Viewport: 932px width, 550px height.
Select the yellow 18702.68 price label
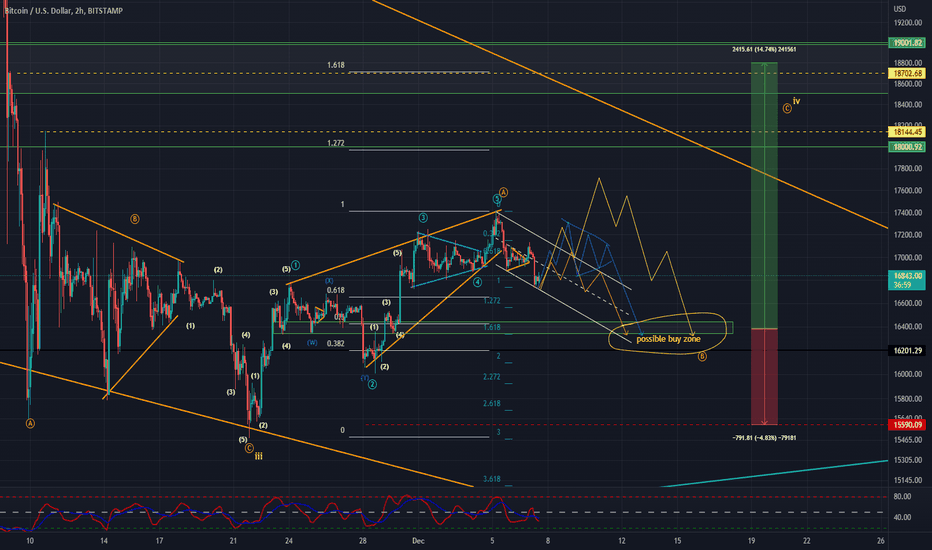[907, 73]
